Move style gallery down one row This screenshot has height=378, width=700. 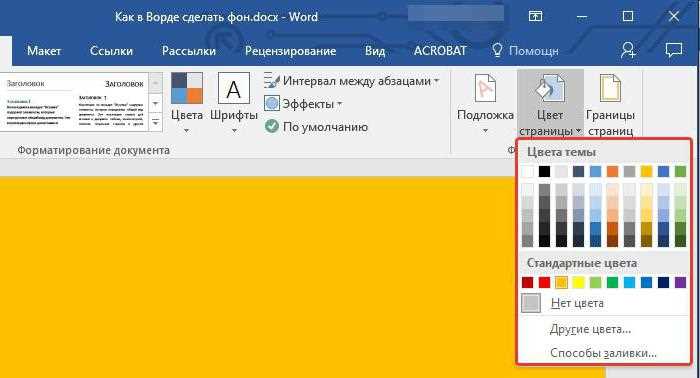(x=155, y=104)
